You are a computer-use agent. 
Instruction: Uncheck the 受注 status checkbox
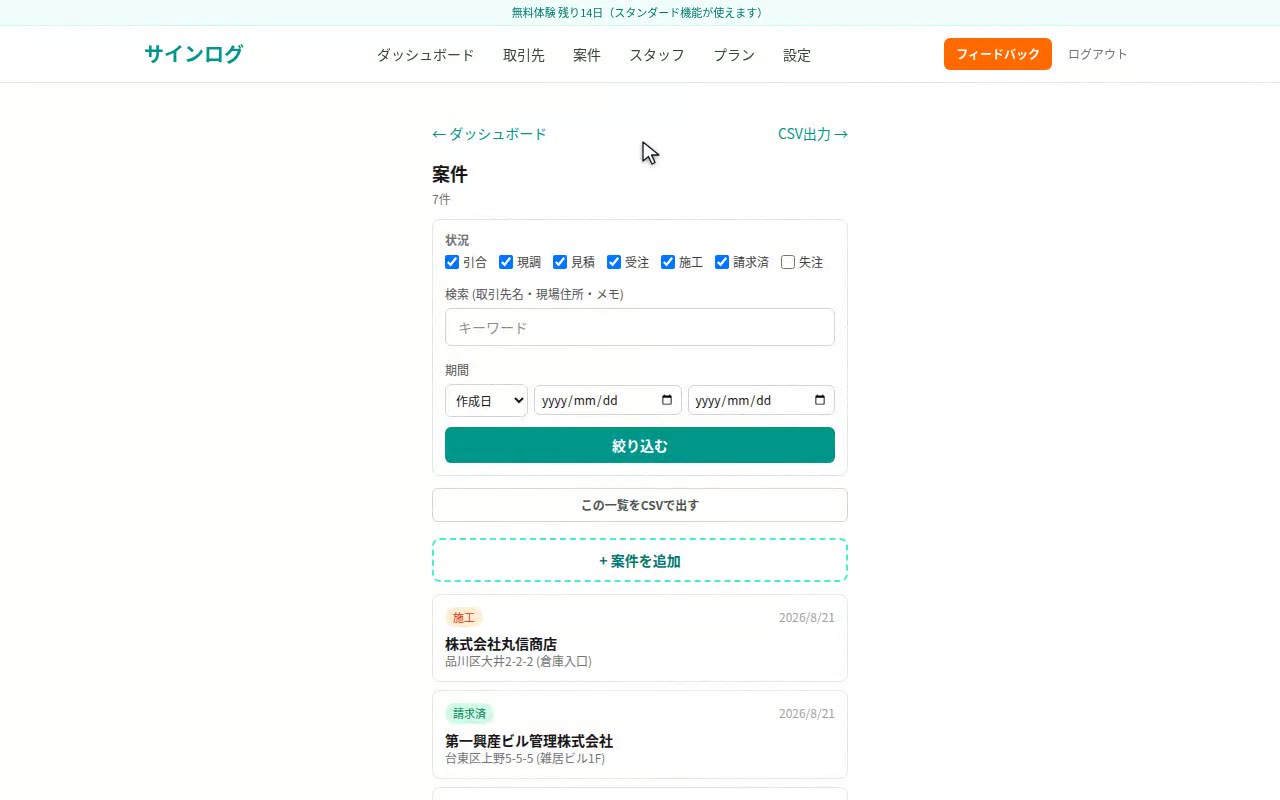(x=614, y=262)
